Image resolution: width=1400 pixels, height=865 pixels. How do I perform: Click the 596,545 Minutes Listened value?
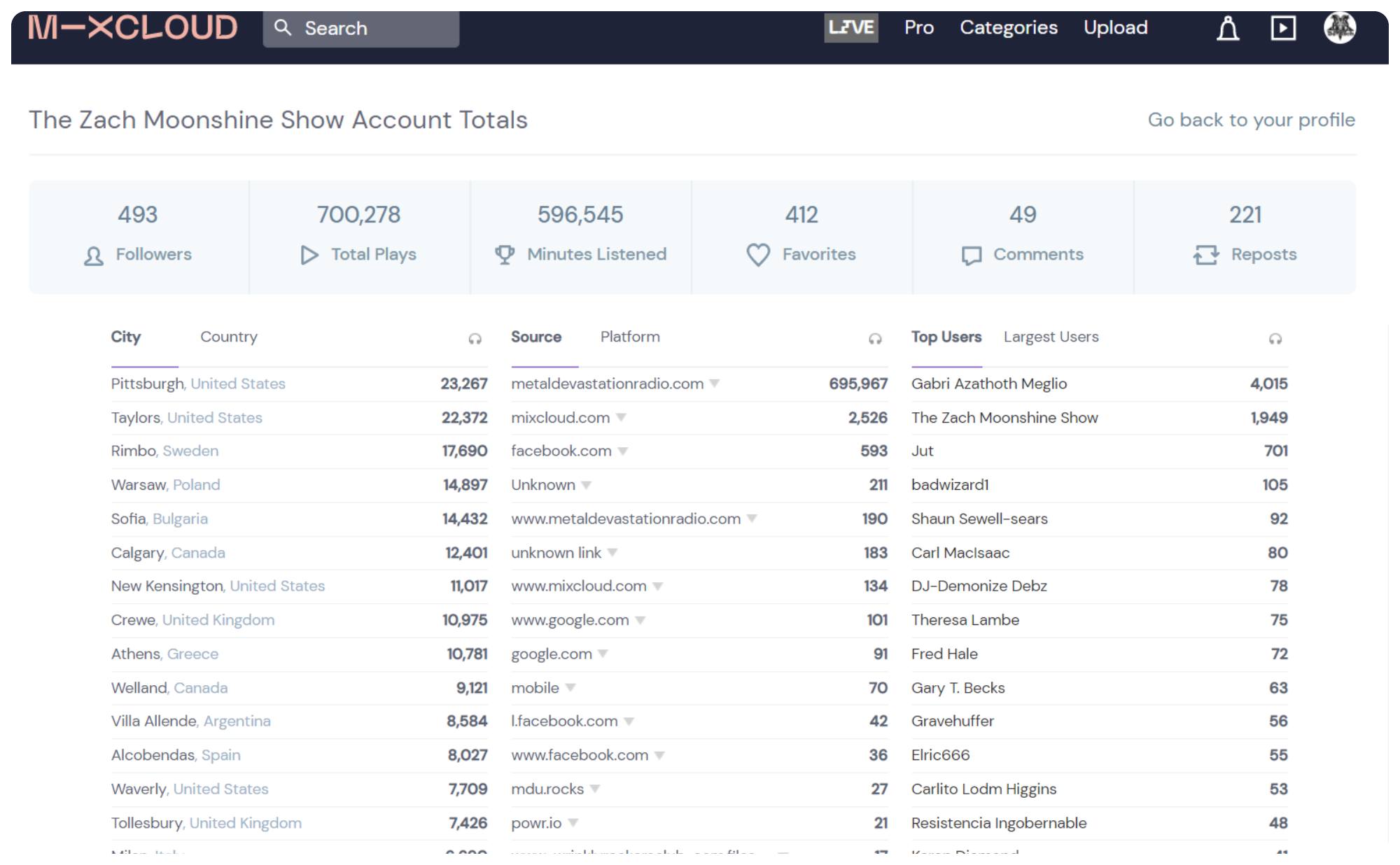pyautogui.click(x=580, y=215)
